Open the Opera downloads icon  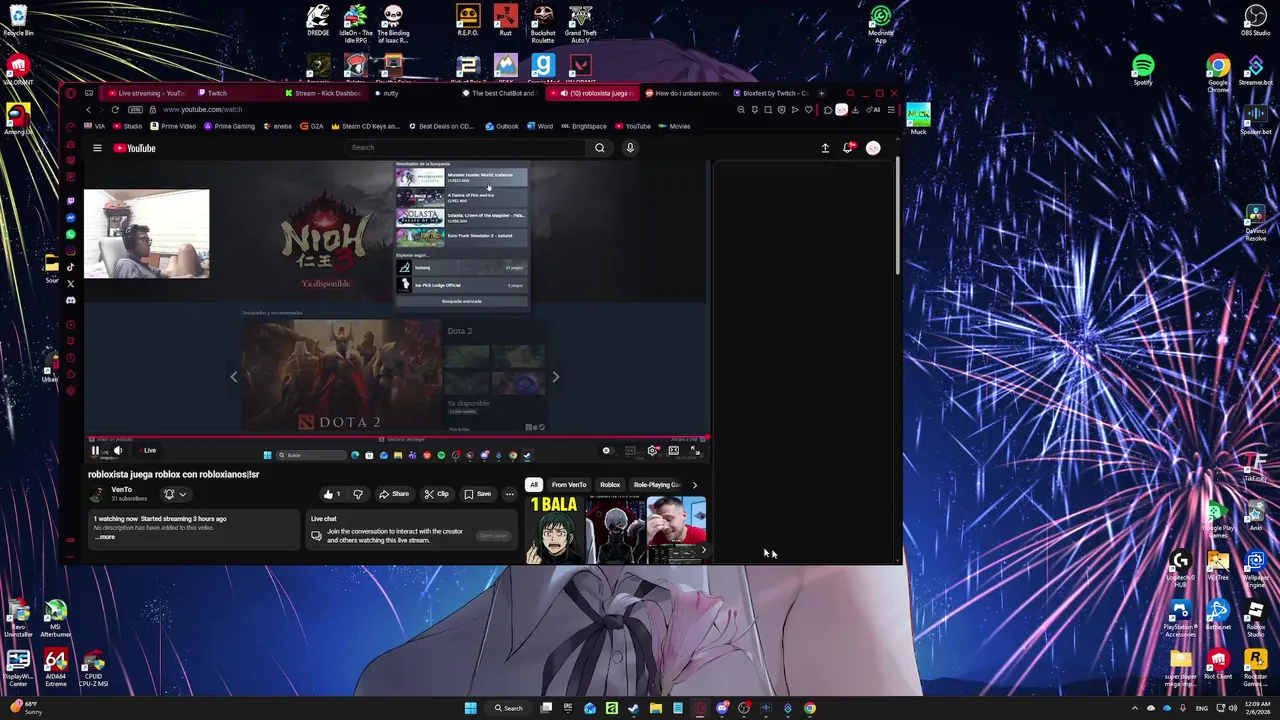click(x=854, y=109)
